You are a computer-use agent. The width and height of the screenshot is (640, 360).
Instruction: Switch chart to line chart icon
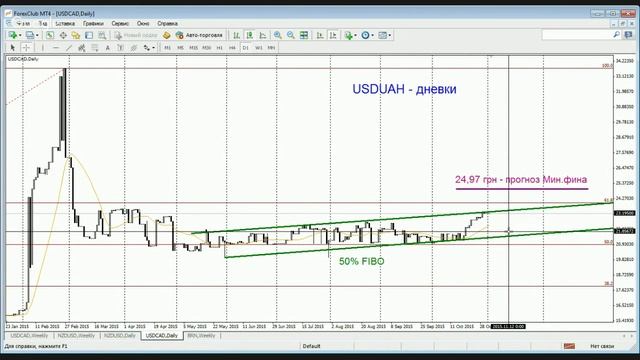click(263, 36)
